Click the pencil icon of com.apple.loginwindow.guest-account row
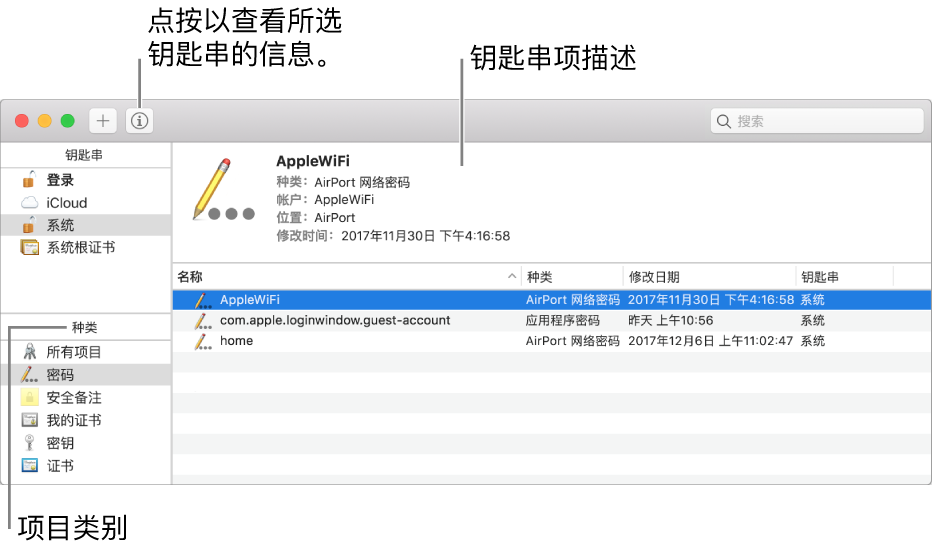Screen dimensions: 934x551 coord(203,320)
